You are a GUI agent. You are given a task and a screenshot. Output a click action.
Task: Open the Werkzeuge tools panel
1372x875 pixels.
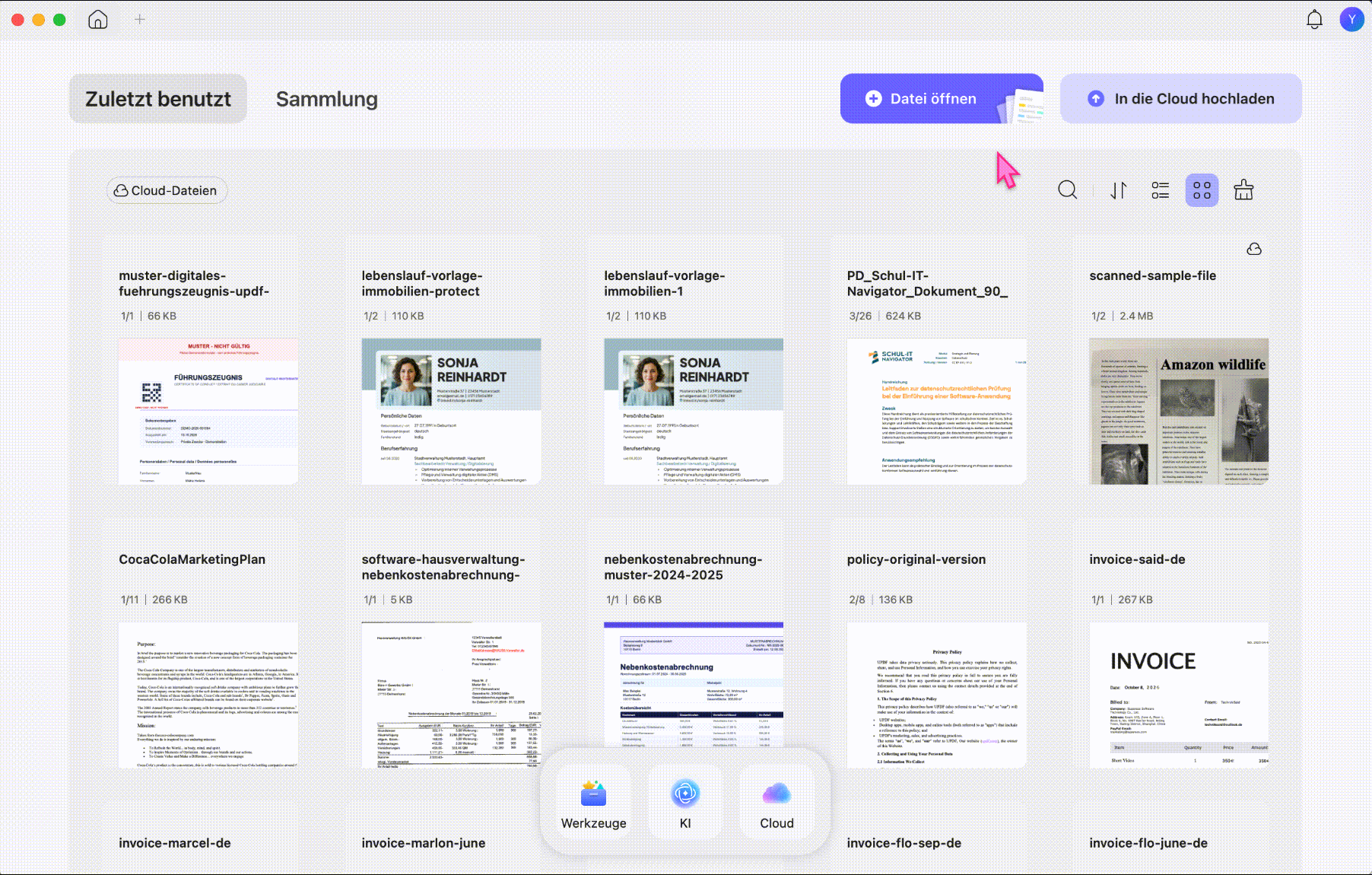pyautogui.click(x=593, y=803)
